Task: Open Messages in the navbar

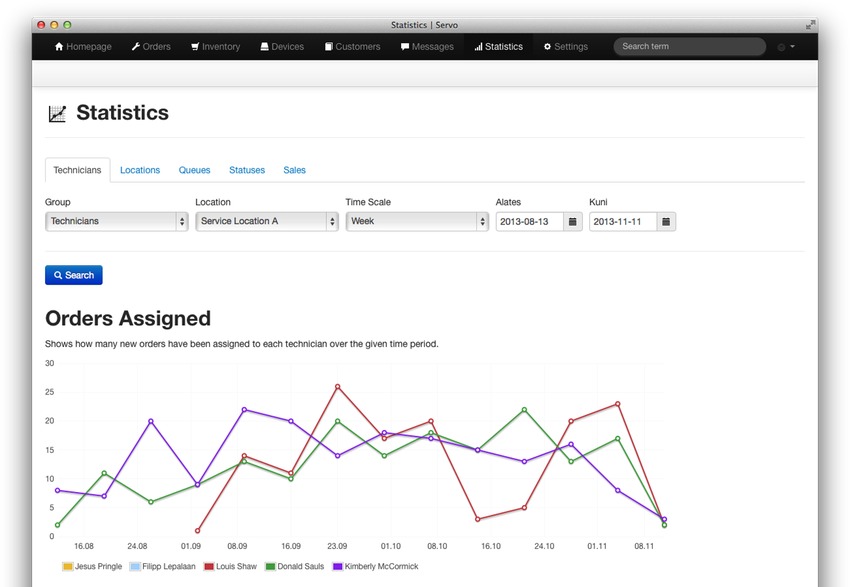Action: coord(427,47)
